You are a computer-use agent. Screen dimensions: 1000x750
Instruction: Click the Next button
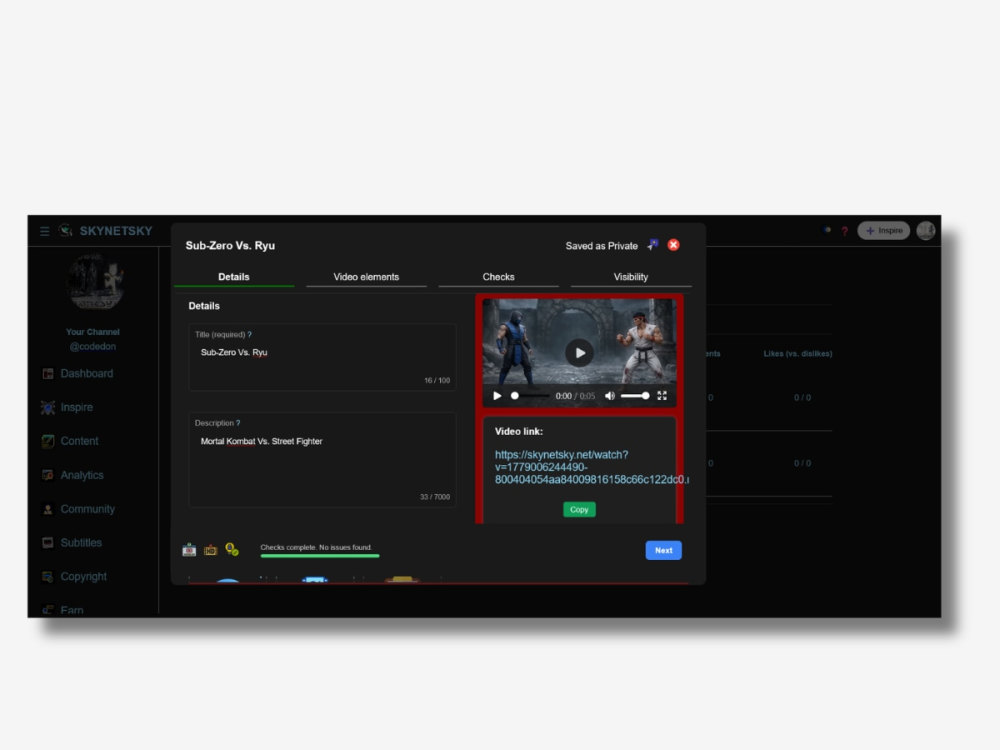[x=663, y=550]
